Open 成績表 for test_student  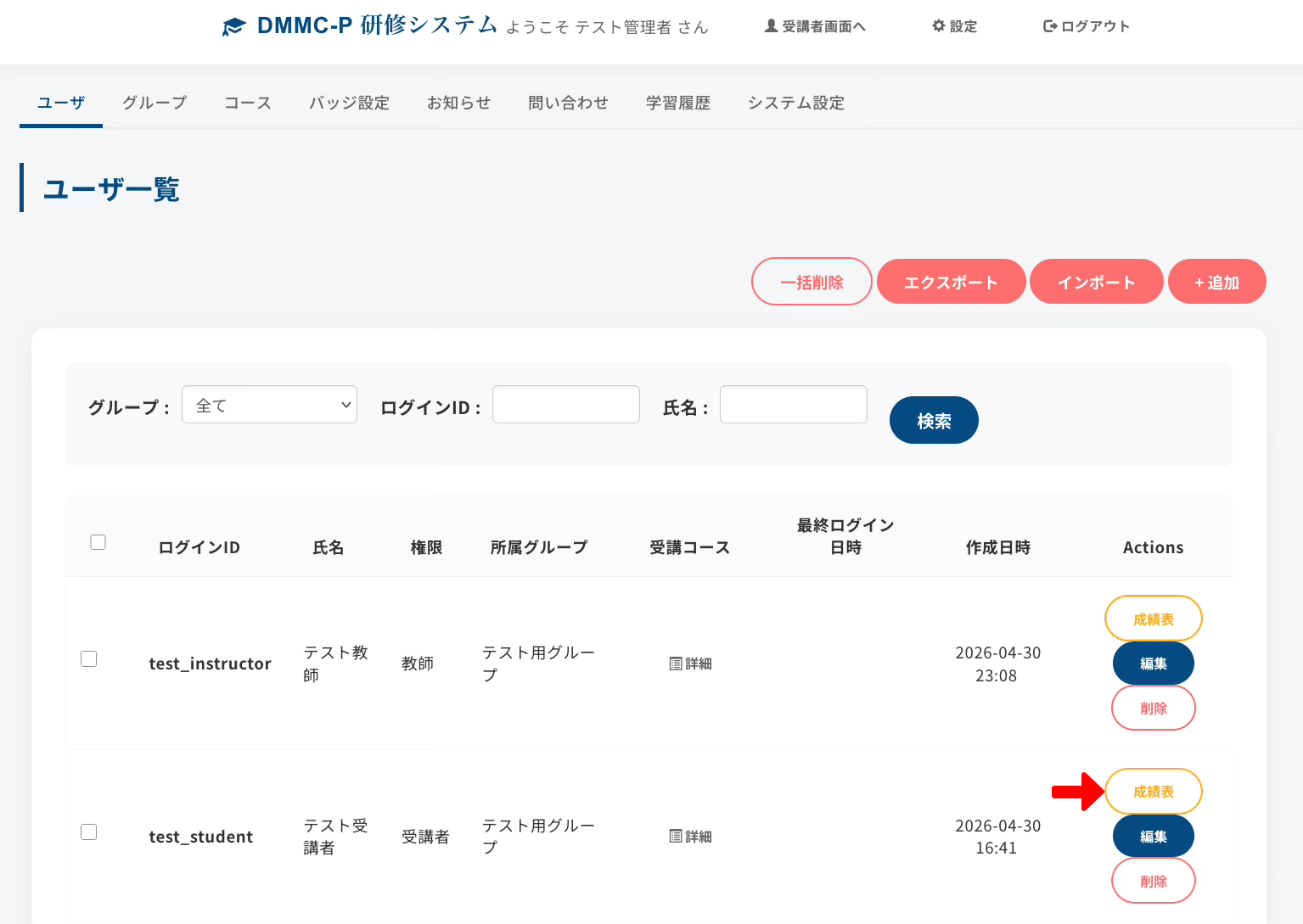1153,792
